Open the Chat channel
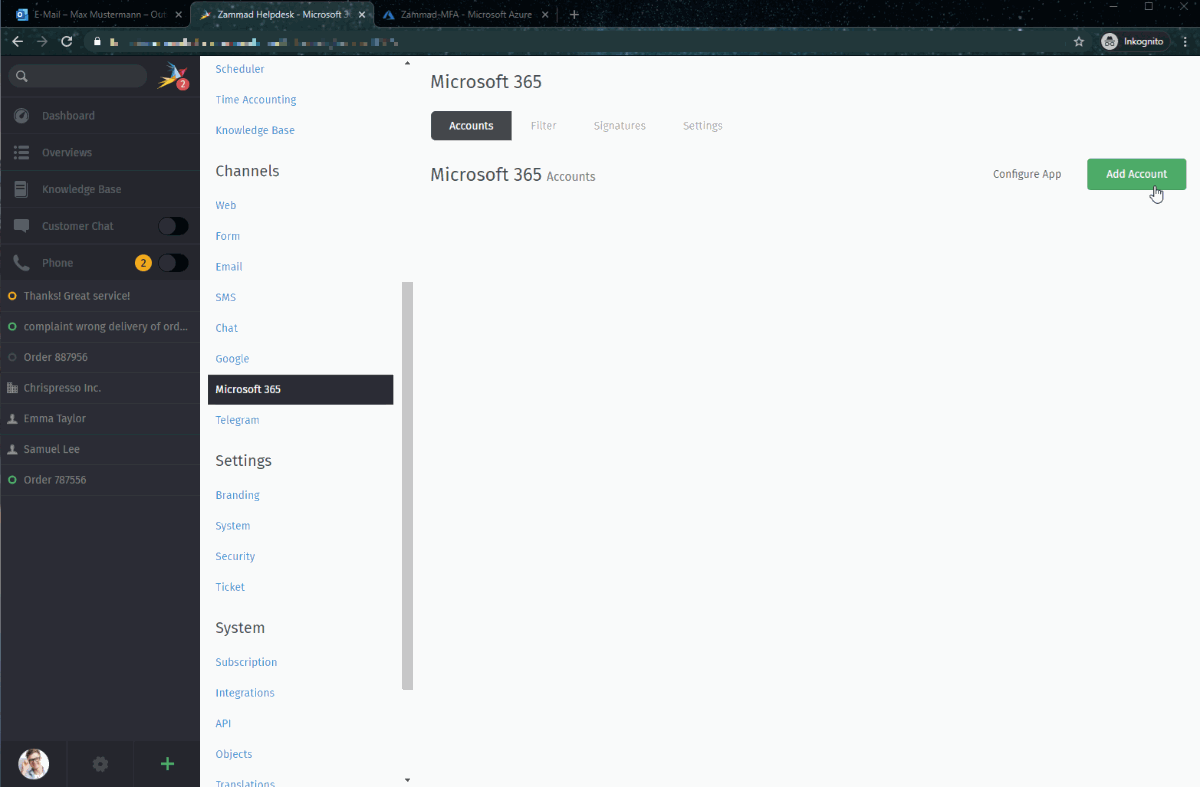The height and width of the screenshot is (787, 1200). point(227,328)
